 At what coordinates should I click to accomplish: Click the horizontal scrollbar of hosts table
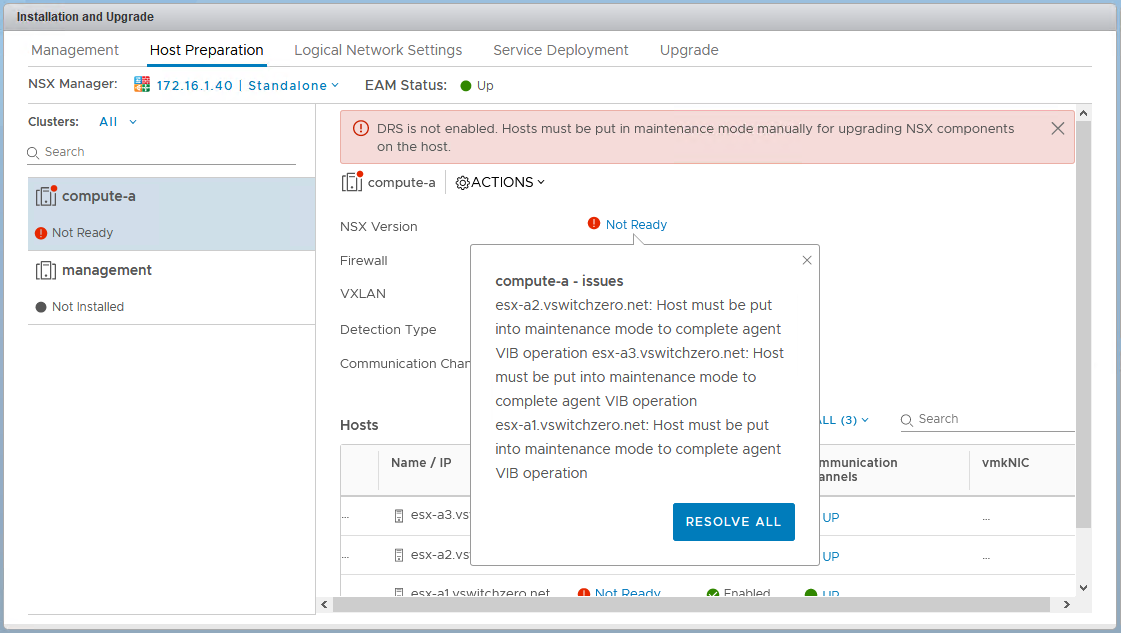pos(690,604)
